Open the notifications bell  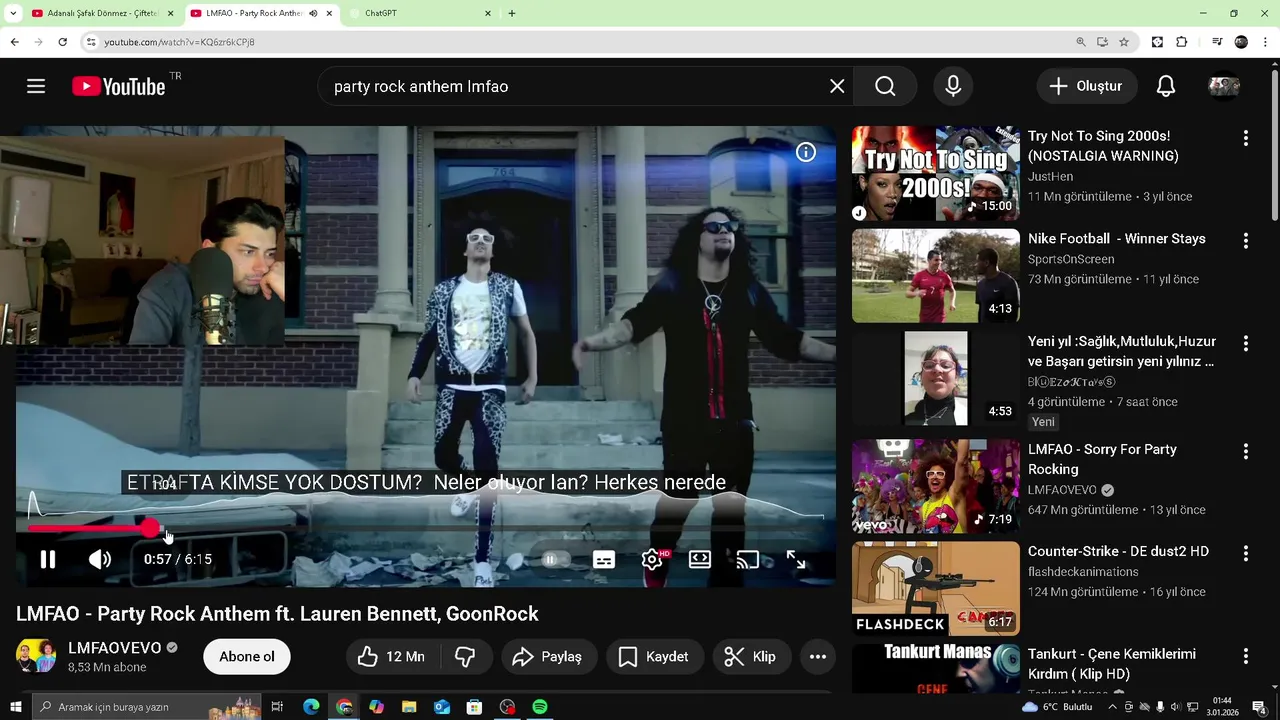1166,86
